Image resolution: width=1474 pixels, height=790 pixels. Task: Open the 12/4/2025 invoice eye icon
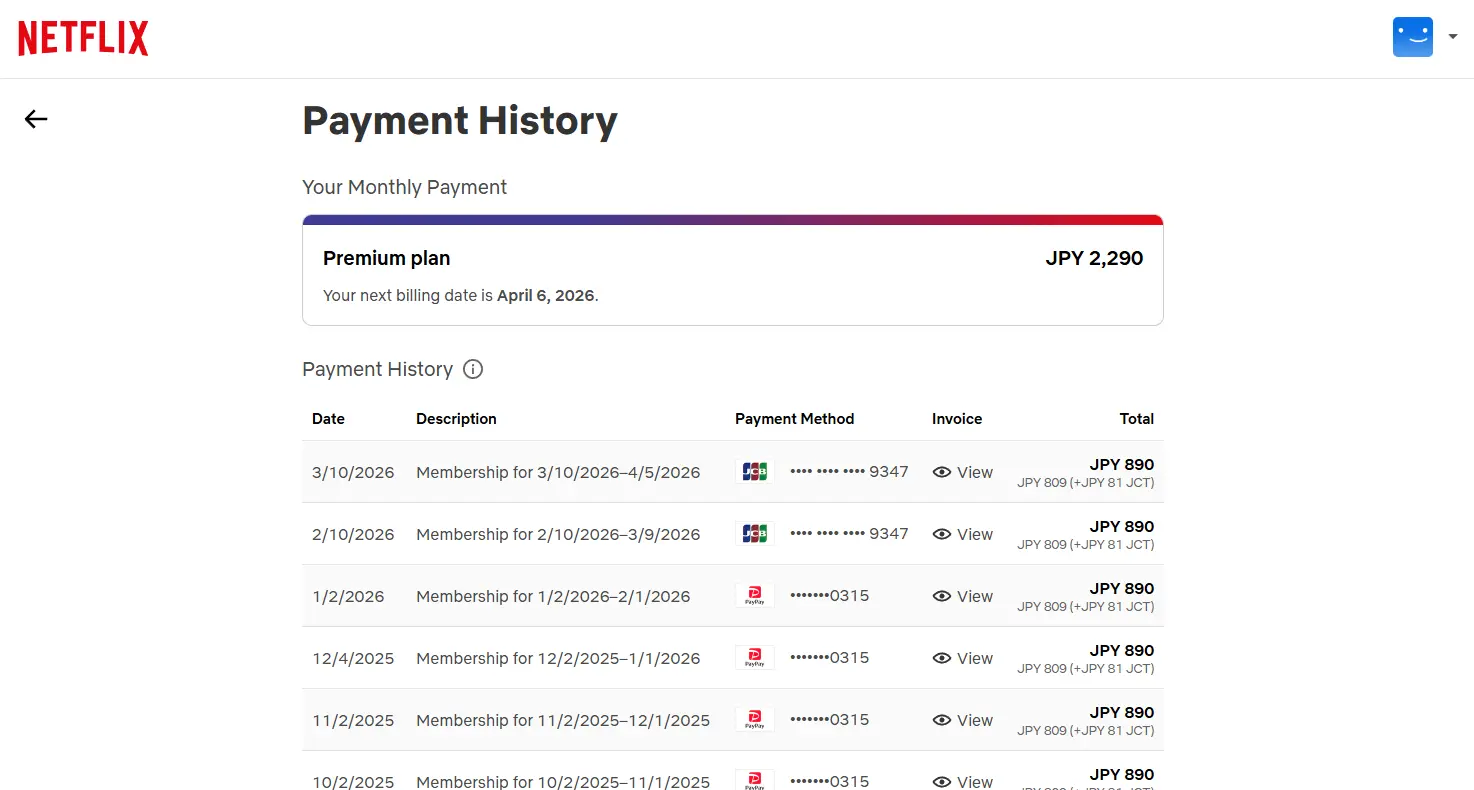coord(941,658)
